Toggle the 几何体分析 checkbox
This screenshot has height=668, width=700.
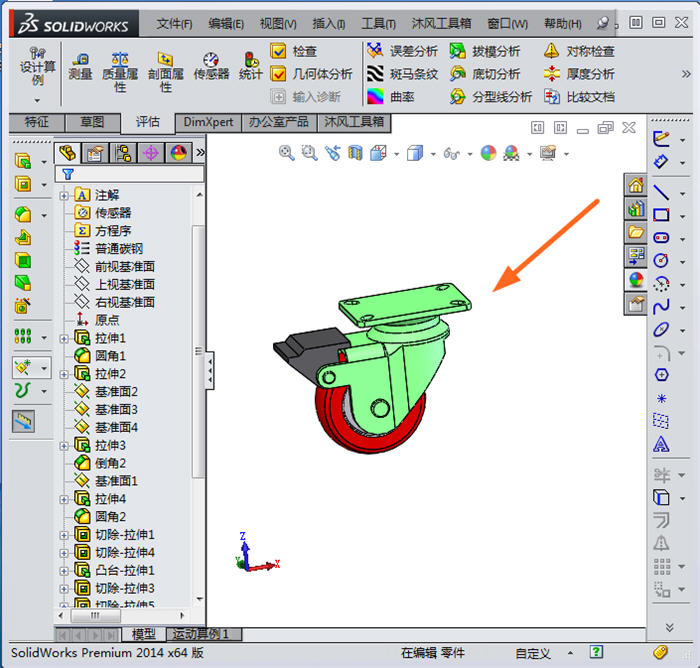[279, 73]
